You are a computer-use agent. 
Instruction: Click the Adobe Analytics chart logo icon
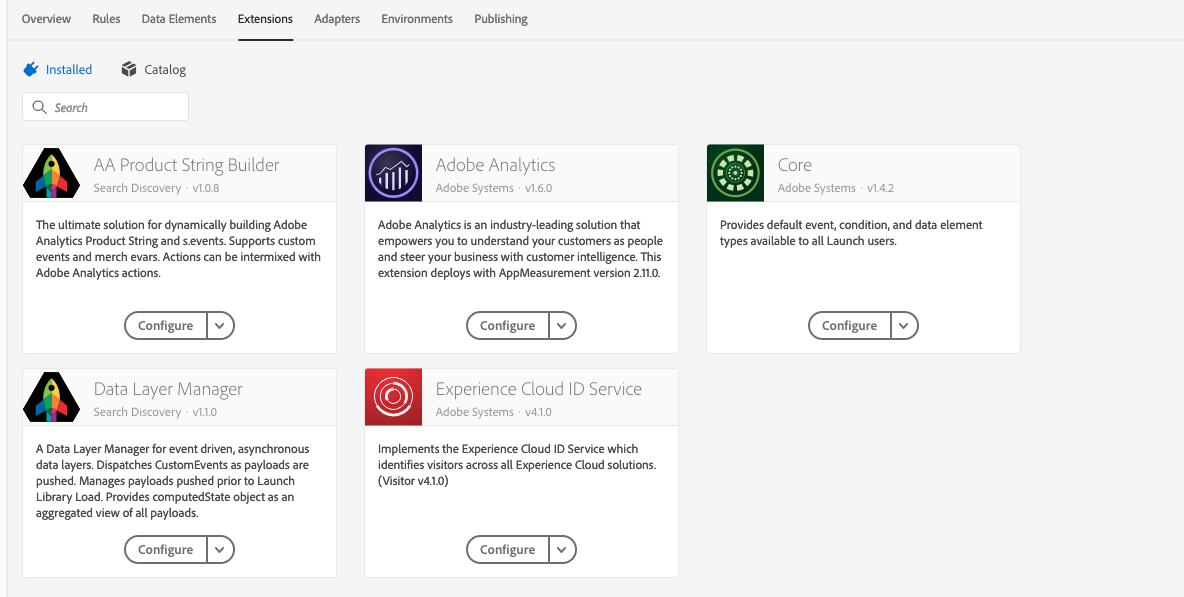click(393, 173)
